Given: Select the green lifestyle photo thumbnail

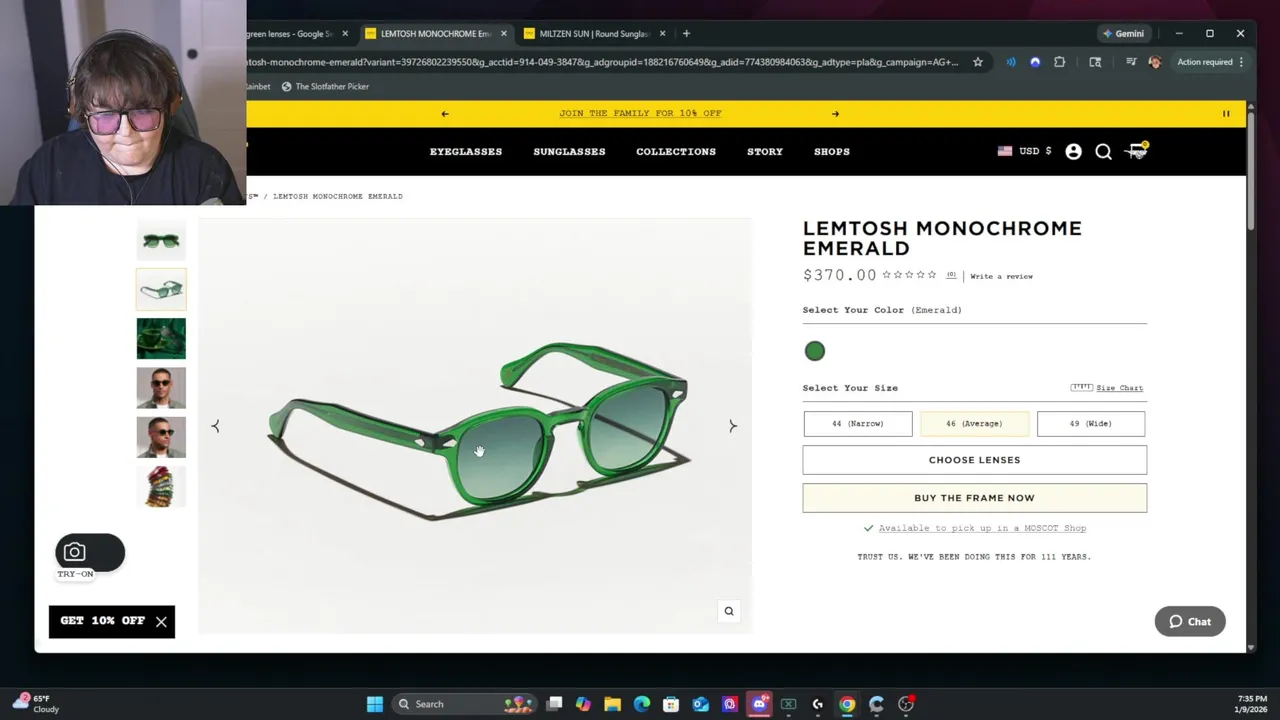Looking at the screenshot, I should click(161, 338).
